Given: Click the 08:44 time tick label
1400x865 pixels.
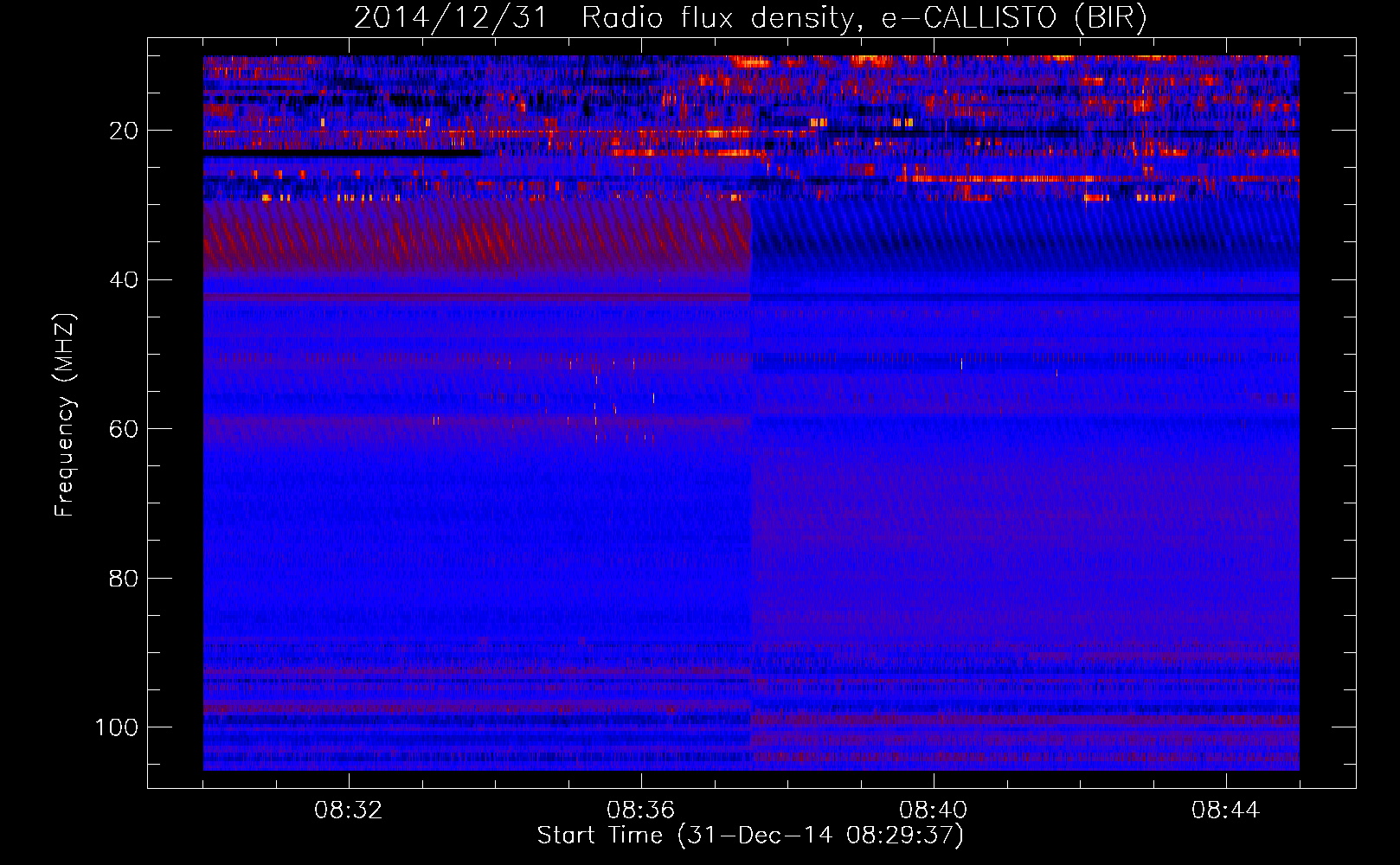Looking at the screenshot, I should [x=1226, y=811].
